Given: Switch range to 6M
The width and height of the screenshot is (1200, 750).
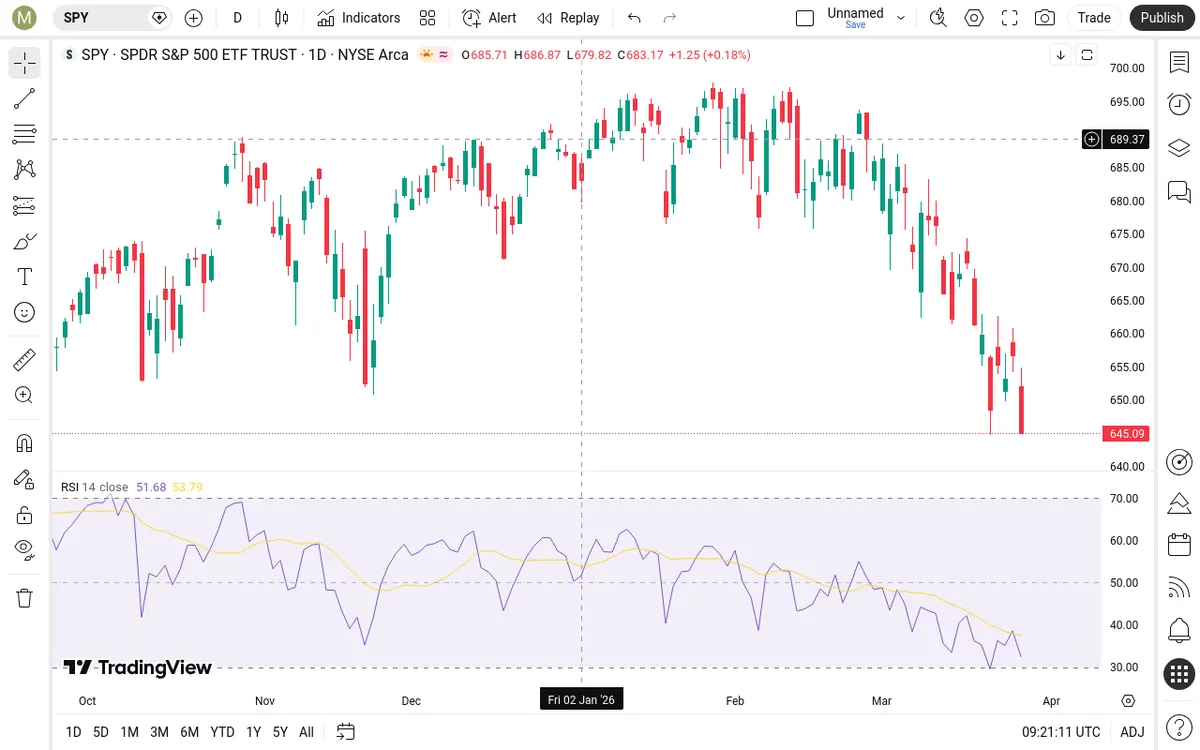Looking at the screenshot, I should click(x=190, y=732).
